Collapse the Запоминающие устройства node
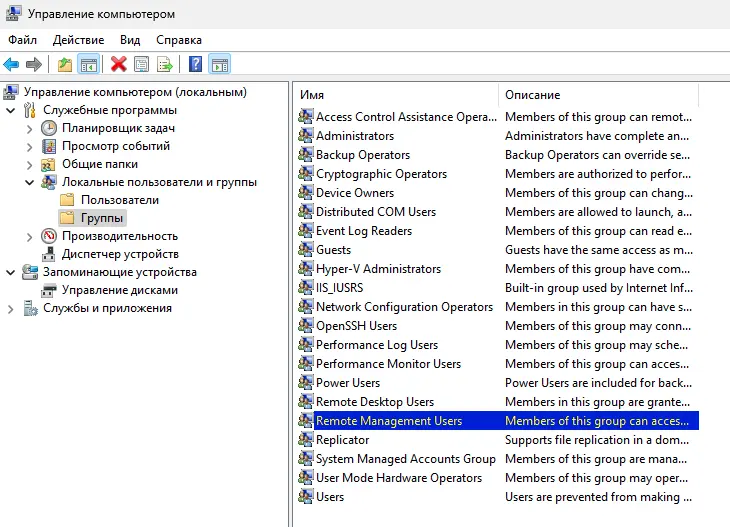730x527 pixels. [11, 272]
